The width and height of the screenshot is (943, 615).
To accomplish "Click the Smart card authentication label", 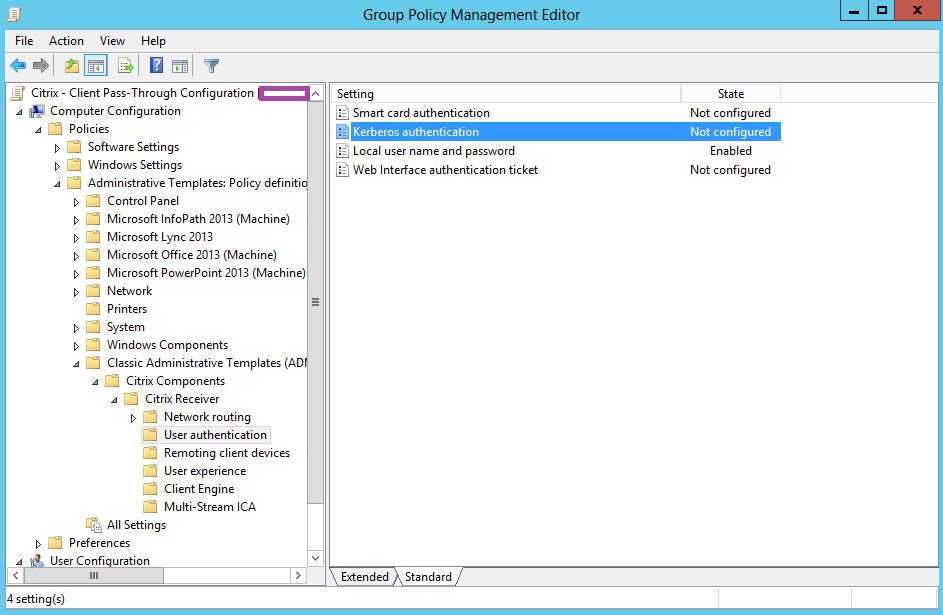I will click(421, 113).
